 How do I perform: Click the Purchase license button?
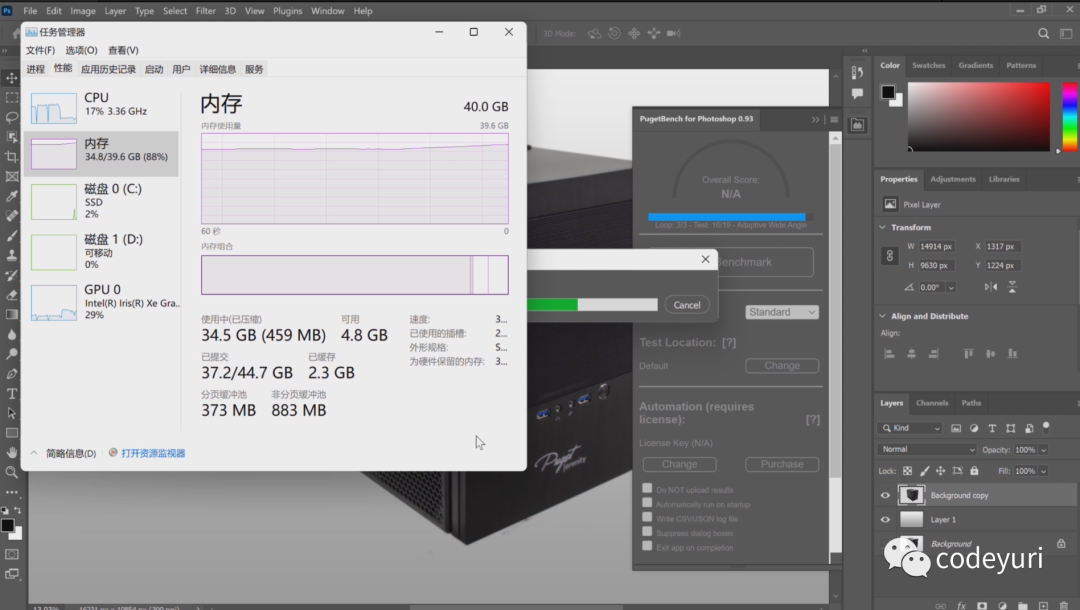click(x=782, y=465)
